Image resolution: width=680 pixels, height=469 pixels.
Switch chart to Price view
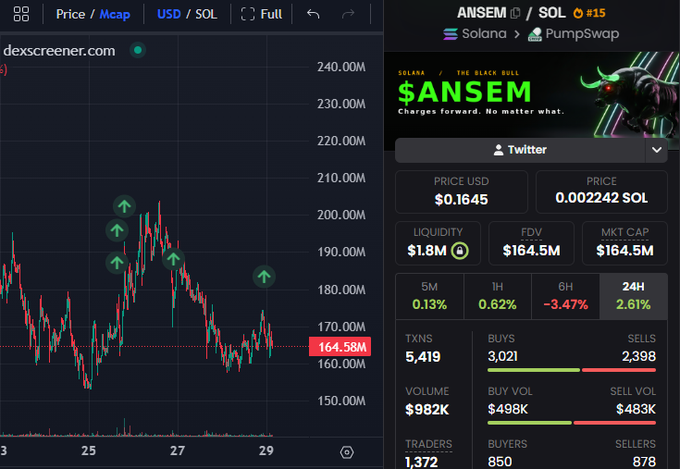70,14
